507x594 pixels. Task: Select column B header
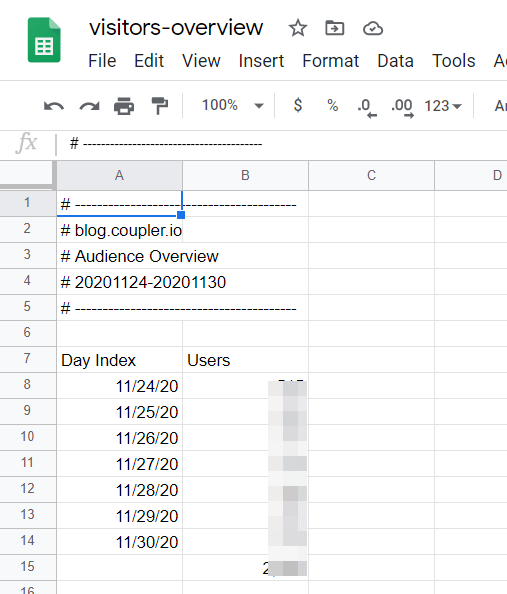click(245, 175)
